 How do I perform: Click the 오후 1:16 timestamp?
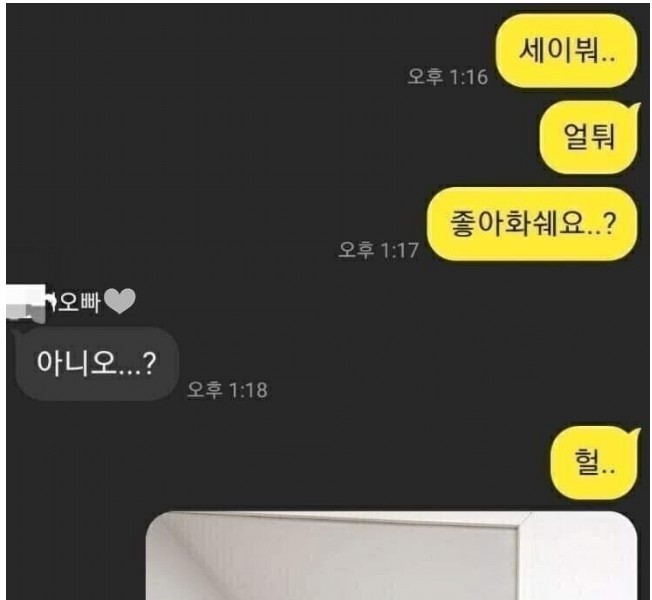(x=447, y=77)
